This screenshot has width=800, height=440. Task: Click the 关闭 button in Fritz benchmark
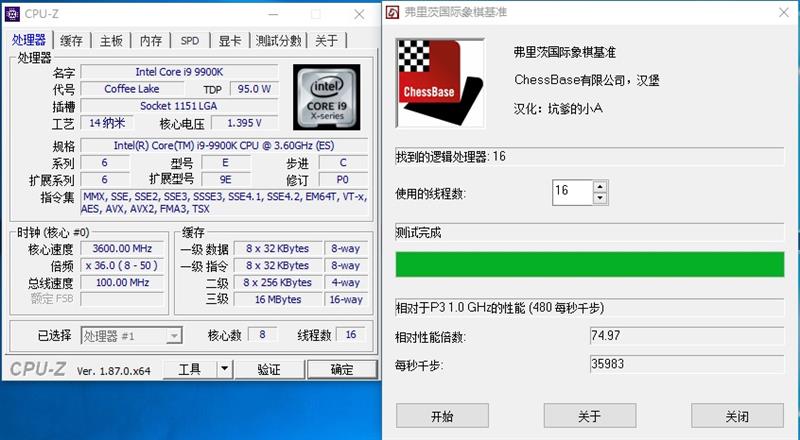[x=737, y=416]
